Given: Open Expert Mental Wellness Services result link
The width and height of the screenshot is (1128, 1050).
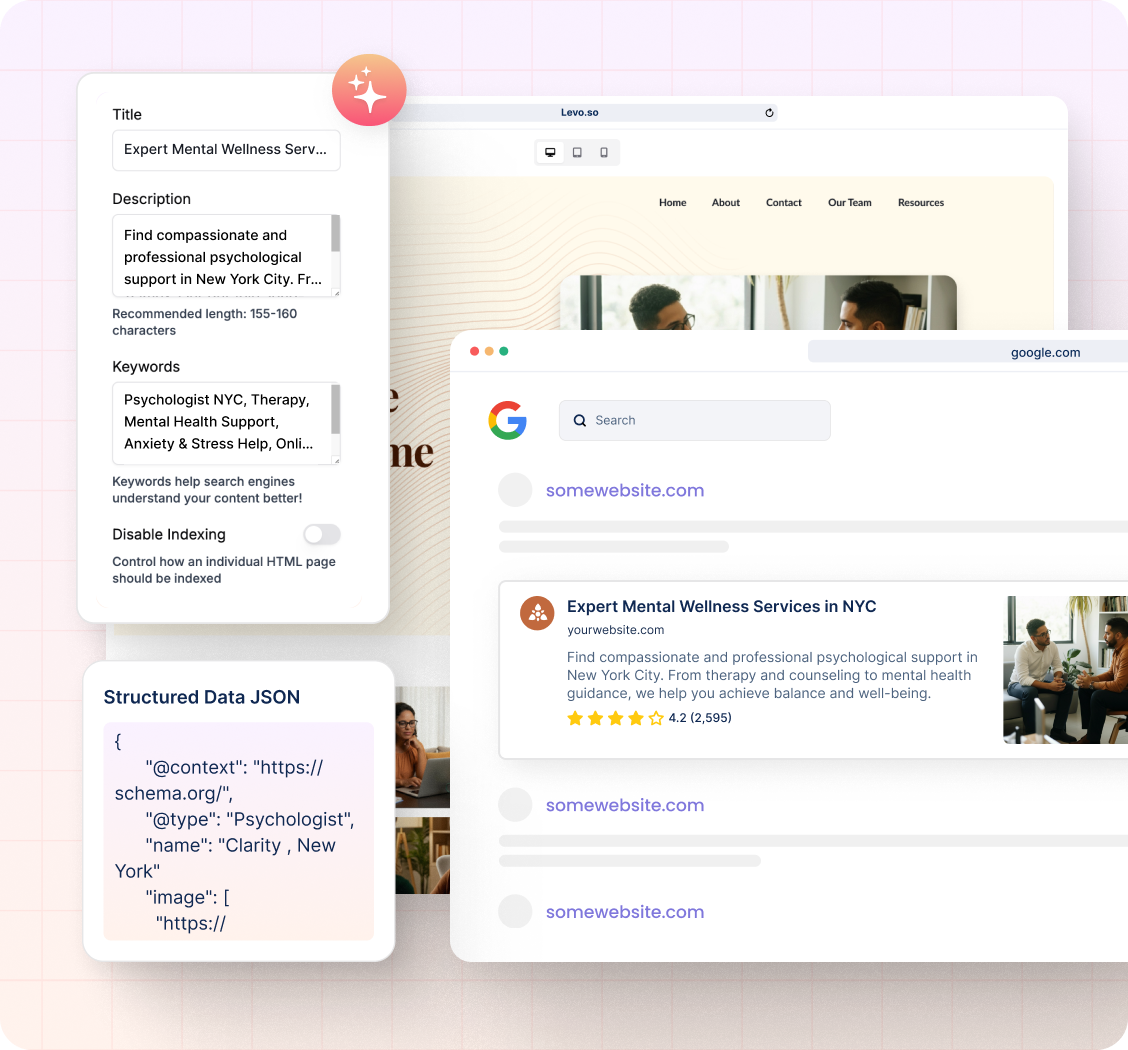Looking at the screenshot, I should point(721,606).
